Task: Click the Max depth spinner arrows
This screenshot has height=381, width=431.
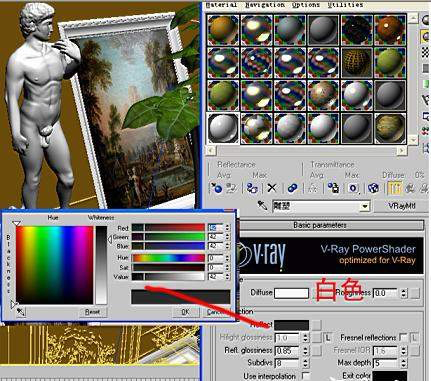Action: tap(404, 363)
